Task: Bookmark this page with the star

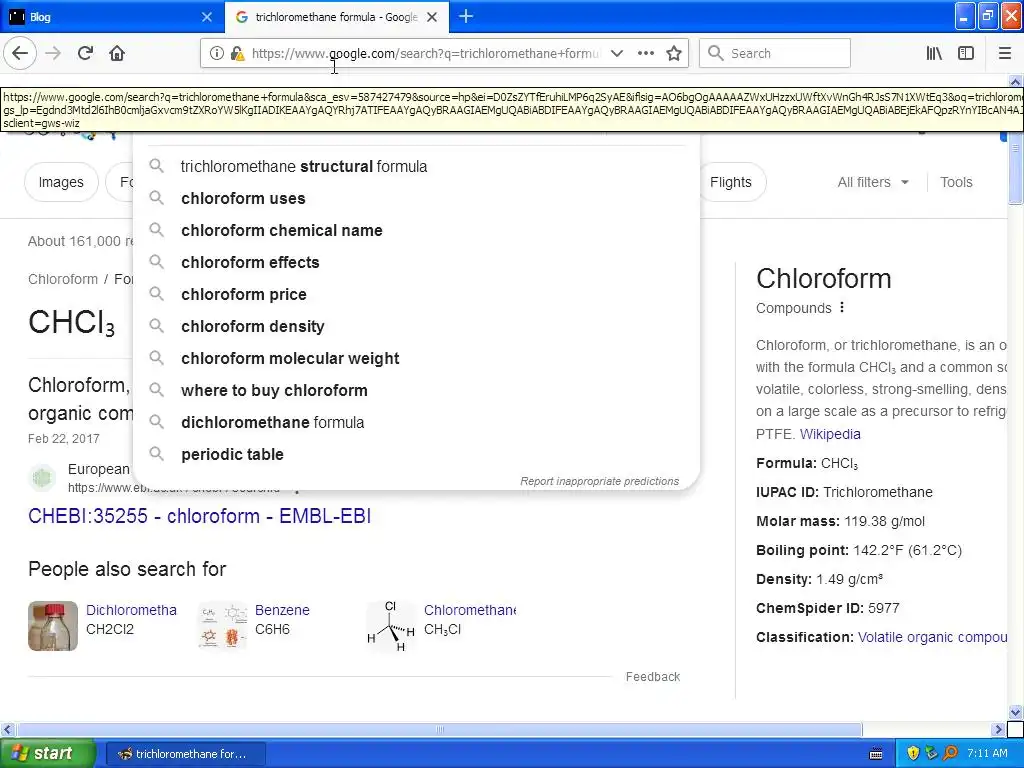Action: pos(674,54)
